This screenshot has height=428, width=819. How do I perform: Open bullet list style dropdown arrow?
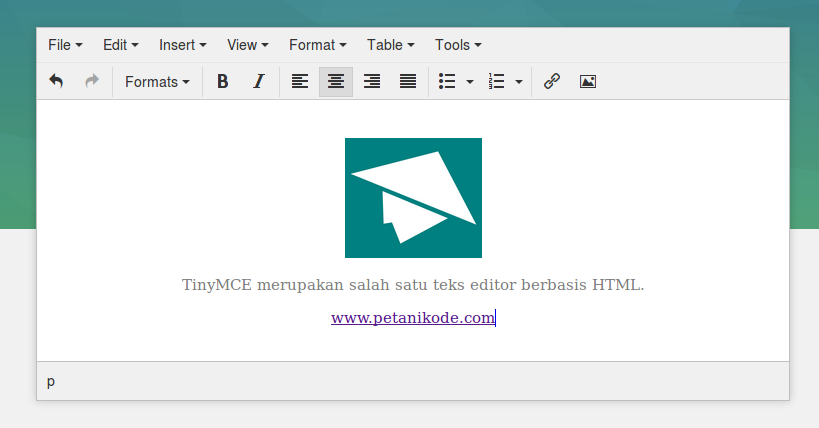470,82
